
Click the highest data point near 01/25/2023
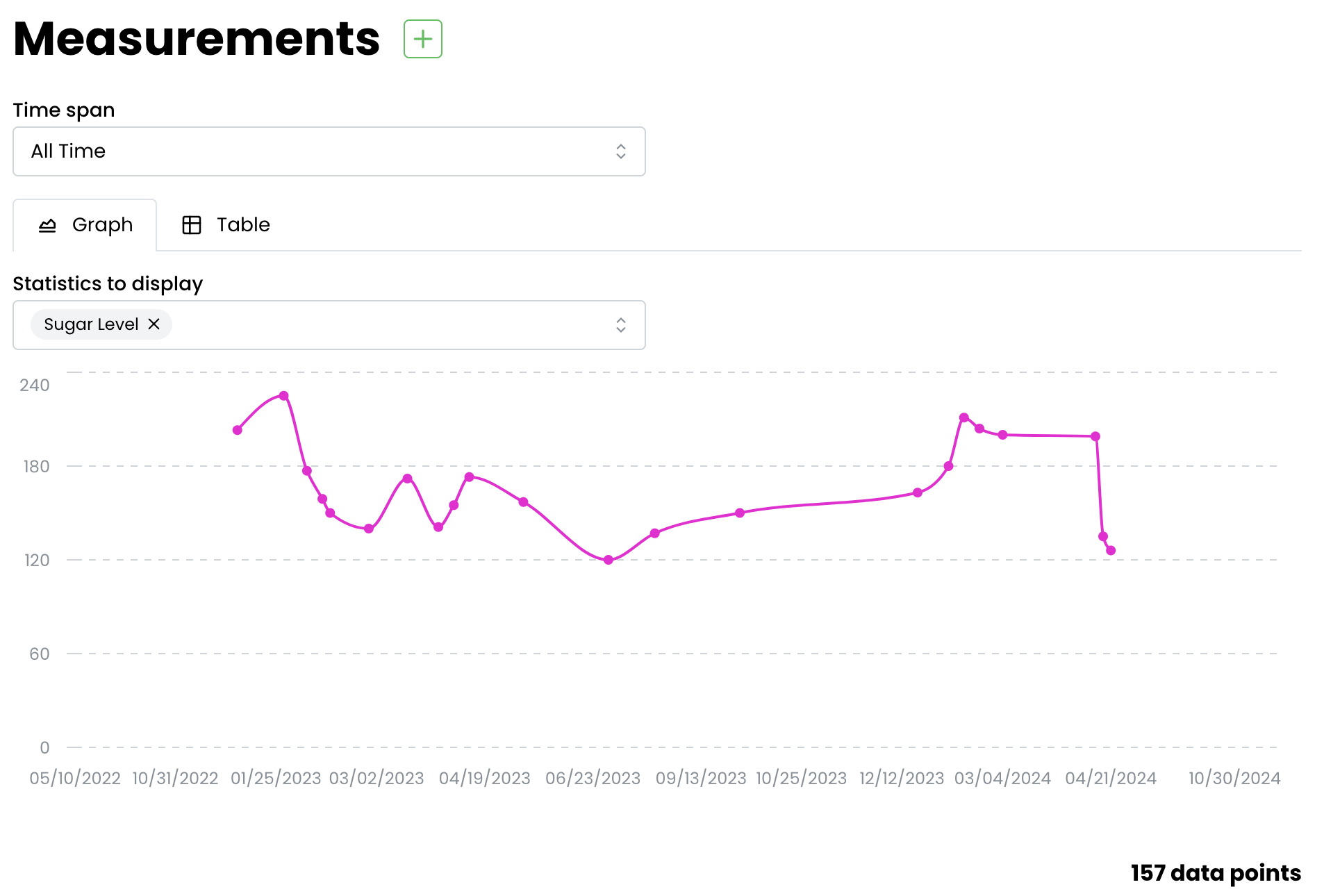click(283, 396)
